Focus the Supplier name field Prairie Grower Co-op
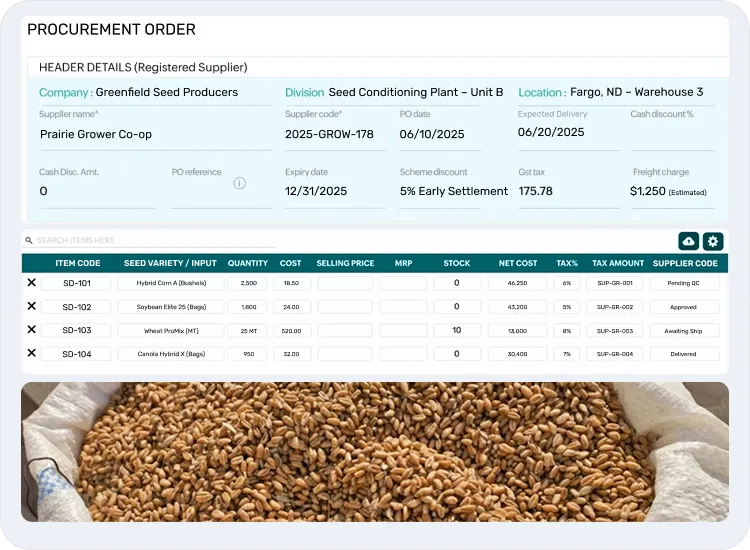Screen dimensions: 750x550 pos(155,134)
